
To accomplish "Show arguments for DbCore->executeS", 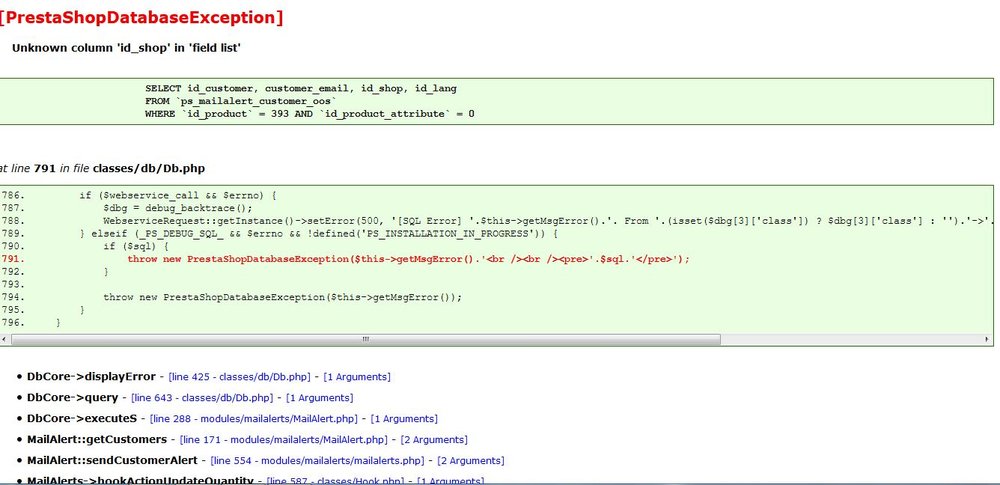I will (404, 419).
